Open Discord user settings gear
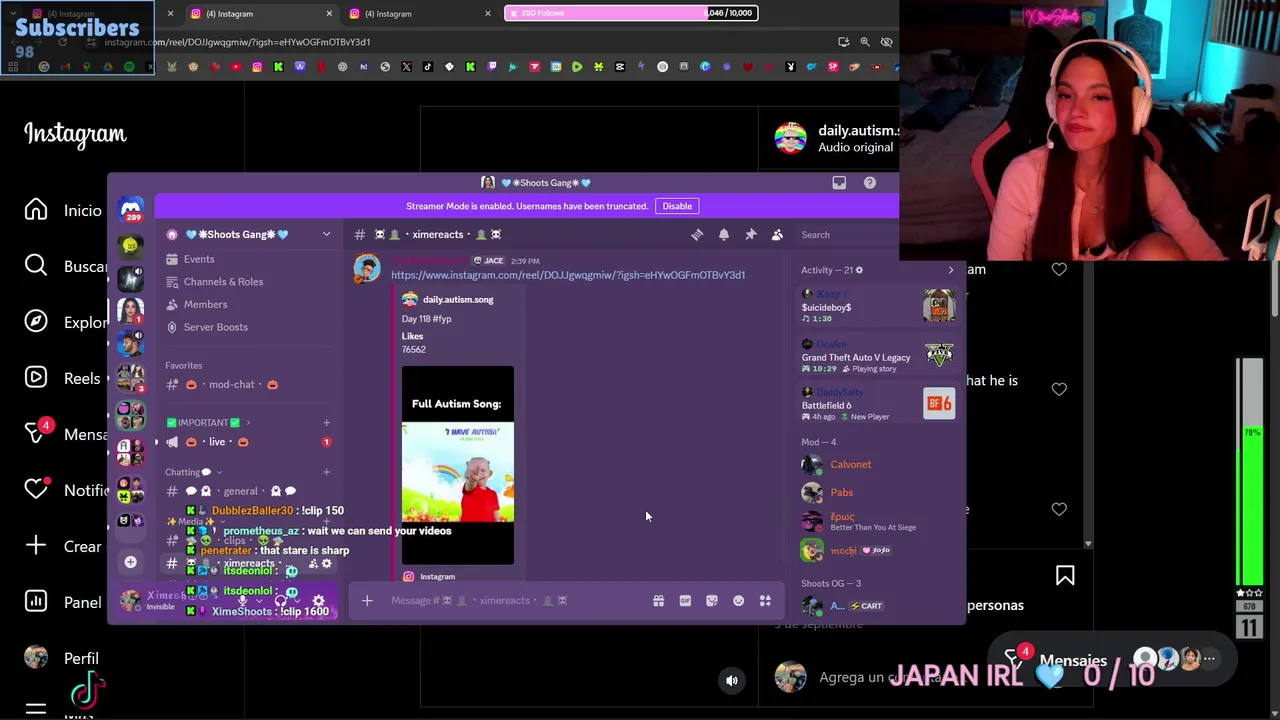This screenshot has width=1280, height=720. point(318,601)
